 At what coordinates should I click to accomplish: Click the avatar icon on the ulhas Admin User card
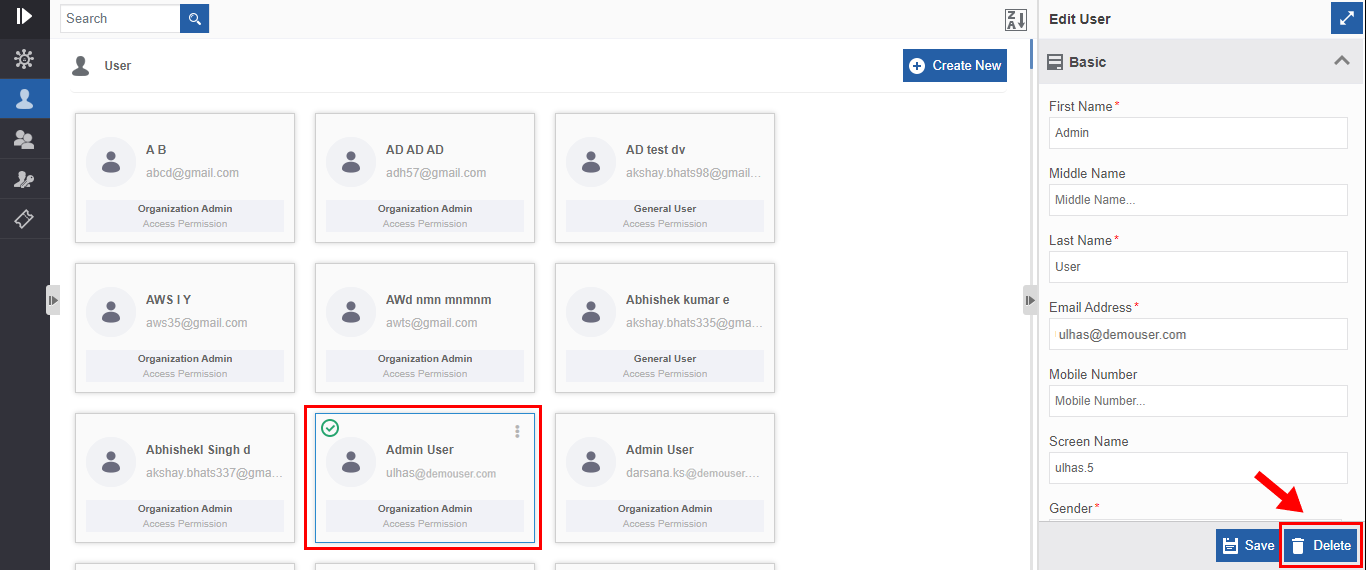[351, 462]
